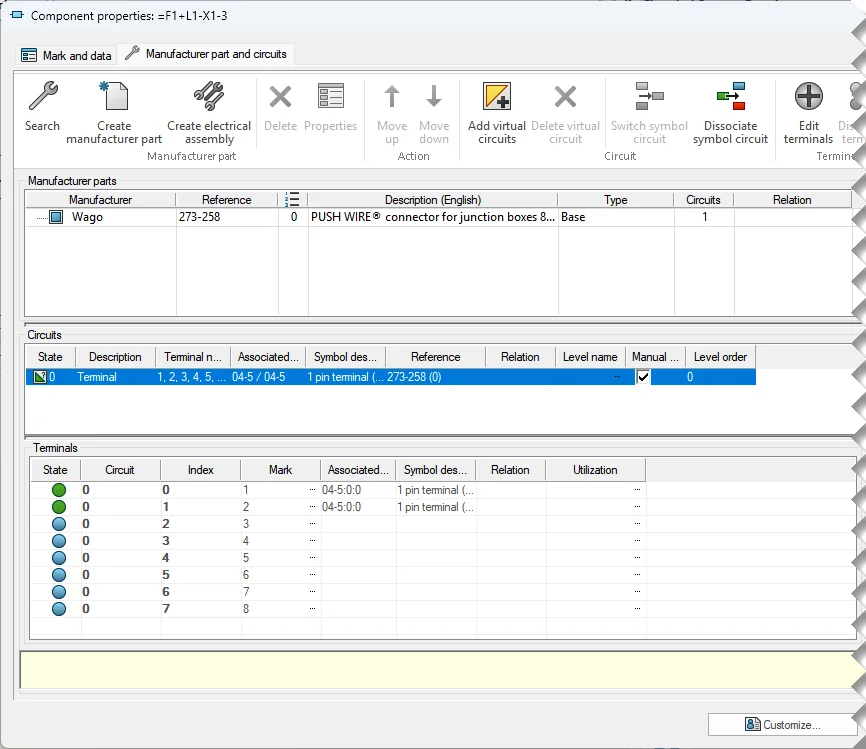The width and height of the screenshot is (866, 749).
Task: Click Description (English) column header
Action: (x=432, y=199)
